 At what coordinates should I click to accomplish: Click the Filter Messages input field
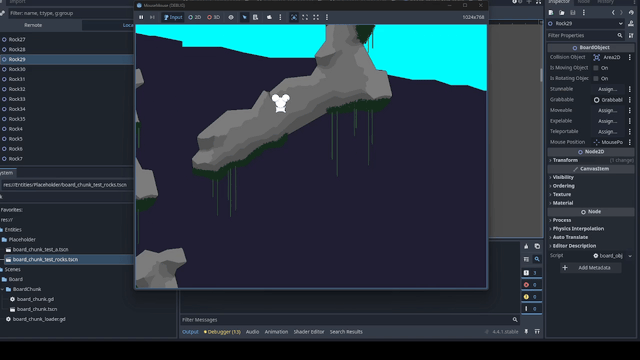[346, 320]
